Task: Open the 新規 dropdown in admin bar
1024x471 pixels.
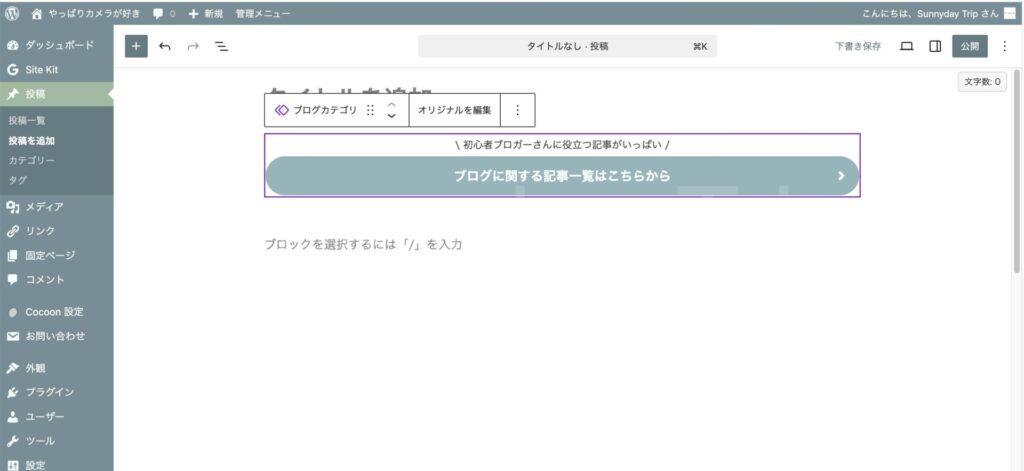Action: [x=206, y=14]
